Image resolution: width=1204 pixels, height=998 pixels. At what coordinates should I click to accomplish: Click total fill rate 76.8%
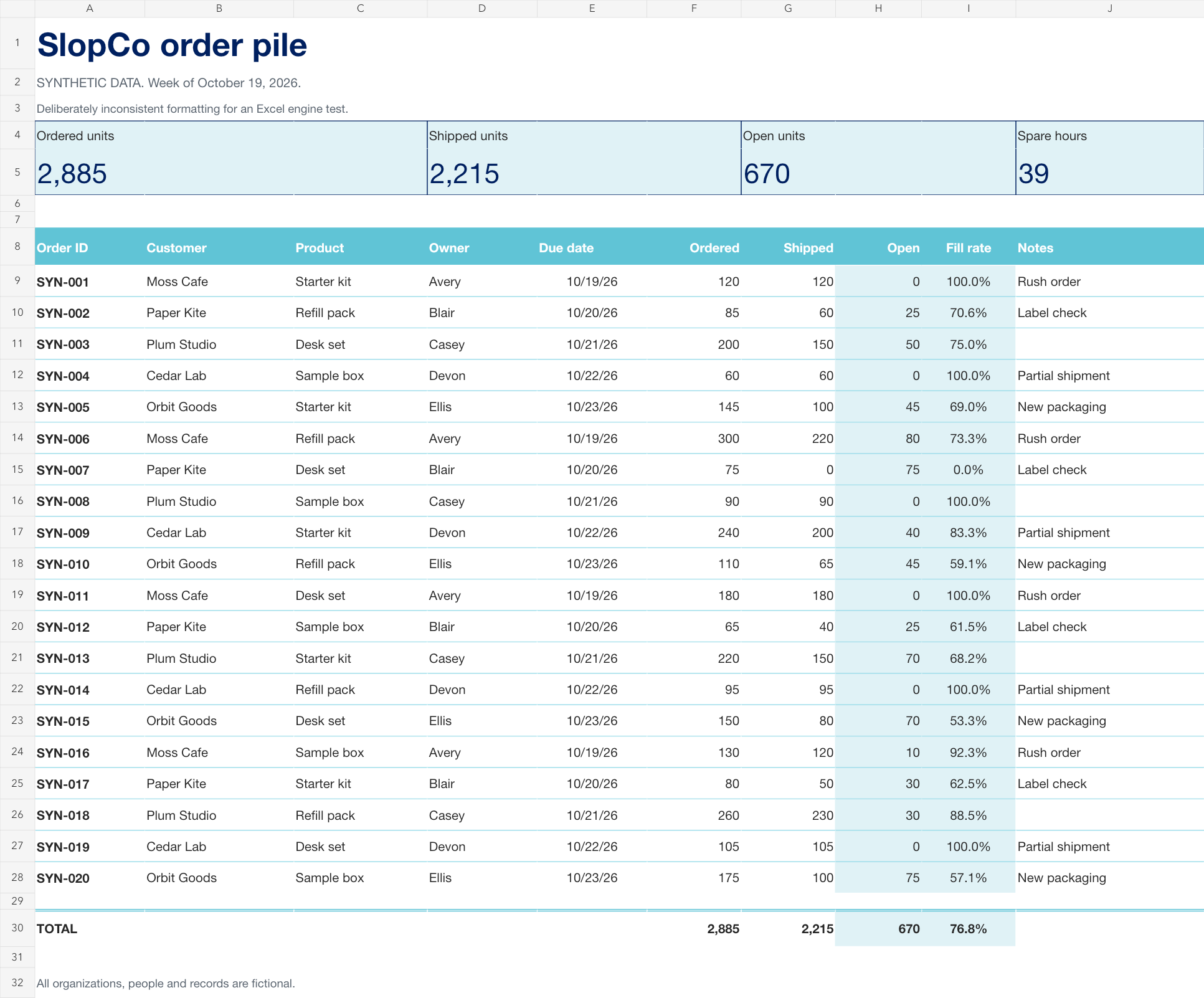(969, 929)
